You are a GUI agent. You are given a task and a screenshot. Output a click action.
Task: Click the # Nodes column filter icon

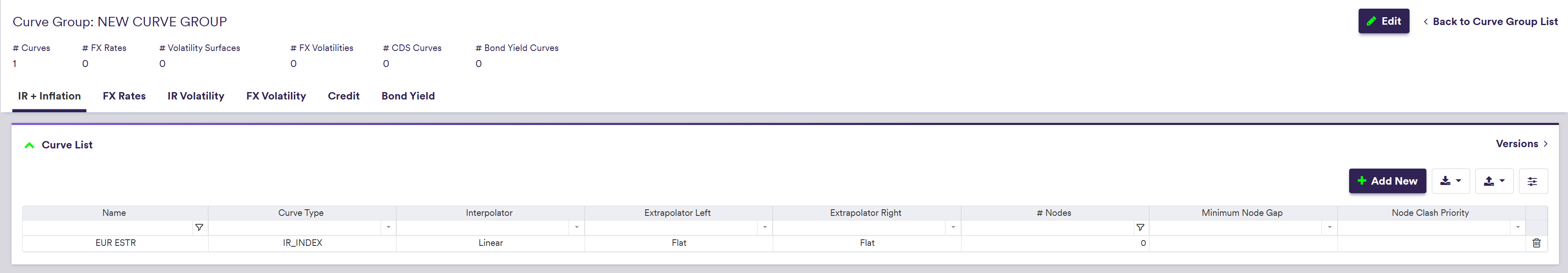coord(1140,227)
